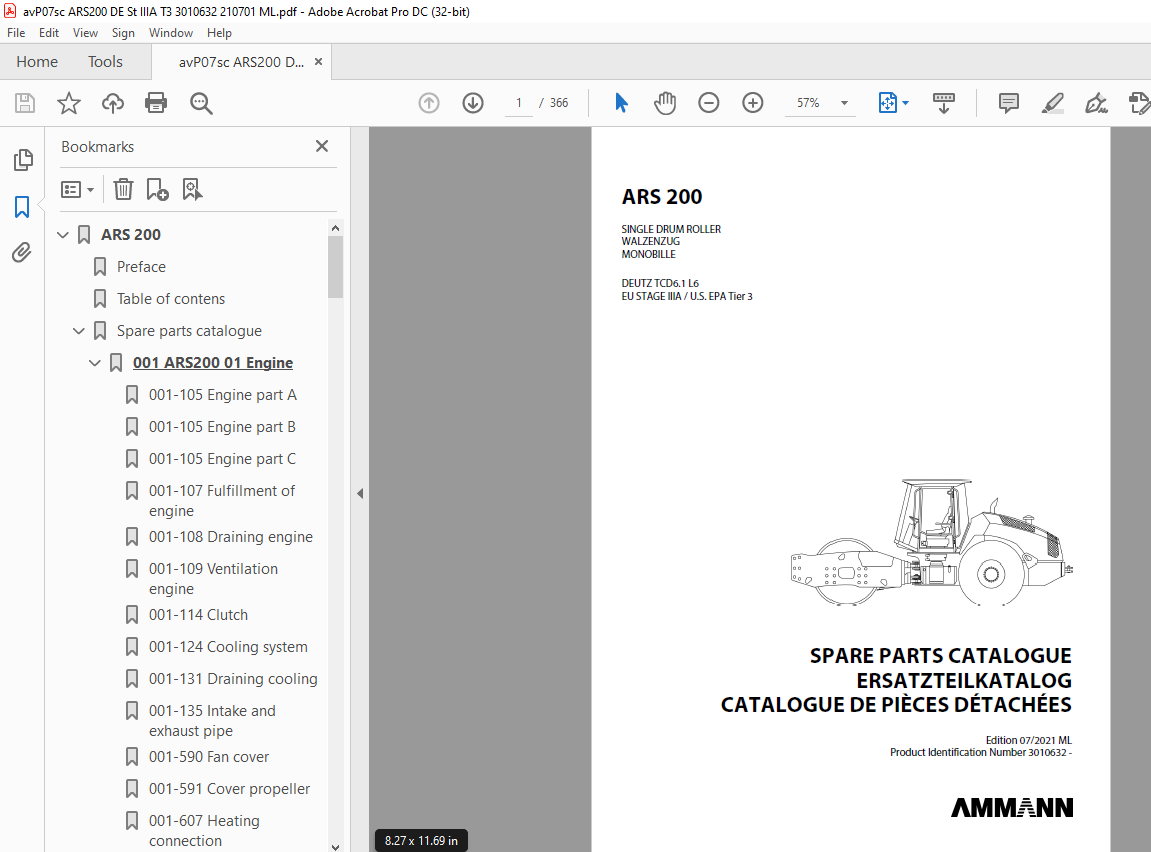Open 001-591 Cover propeller bookmark
Image resolution: width=1151 pixels, height=852 pixels.
tap(229, 789)
